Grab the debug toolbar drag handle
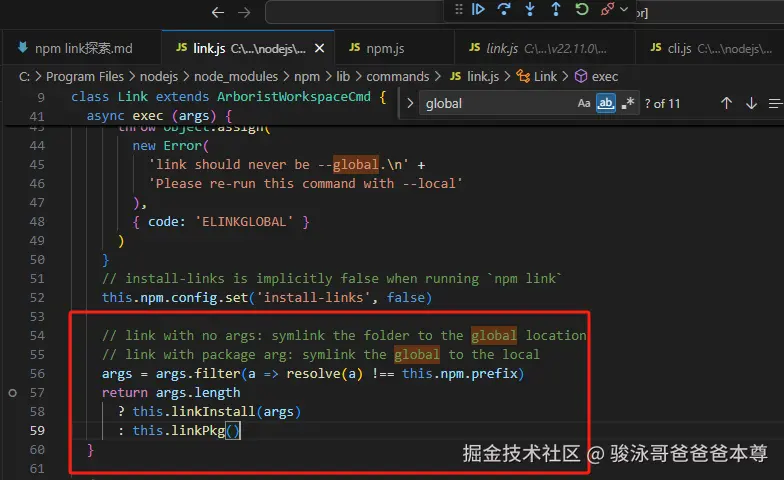 [458, 10]
